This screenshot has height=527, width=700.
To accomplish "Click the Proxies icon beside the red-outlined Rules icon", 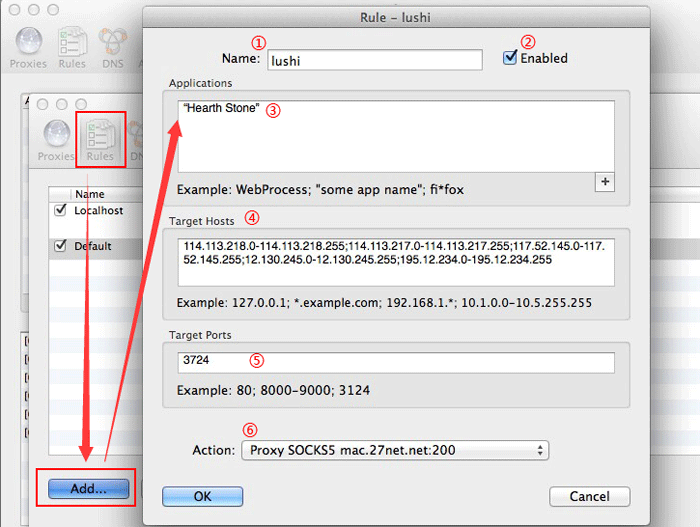I will (x=56, y=138).
